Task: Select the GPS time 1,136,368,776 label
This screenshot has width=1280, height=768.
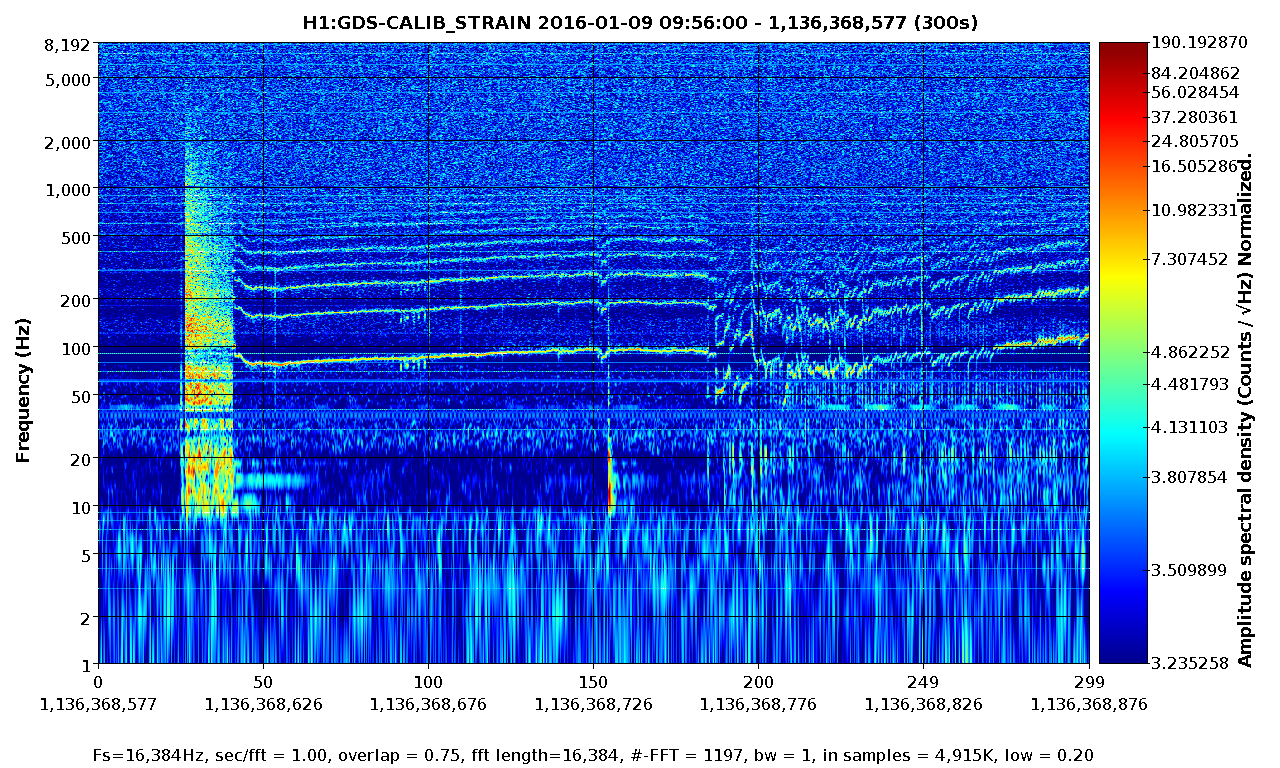Action: pyautogui.click(x=758, y=704)
